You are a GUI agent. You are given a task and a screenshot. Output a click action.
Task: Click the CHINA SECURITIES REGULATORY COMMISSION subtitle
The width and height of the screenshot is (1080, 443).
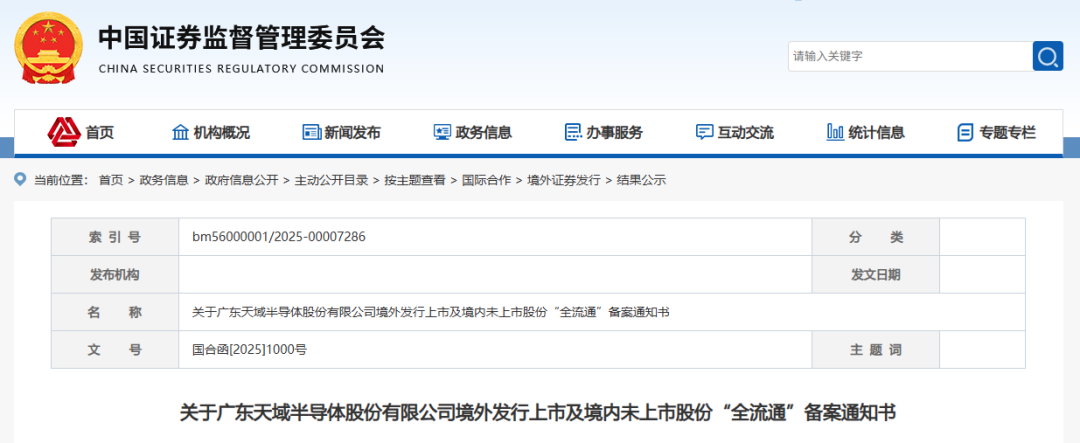point(242,69)
